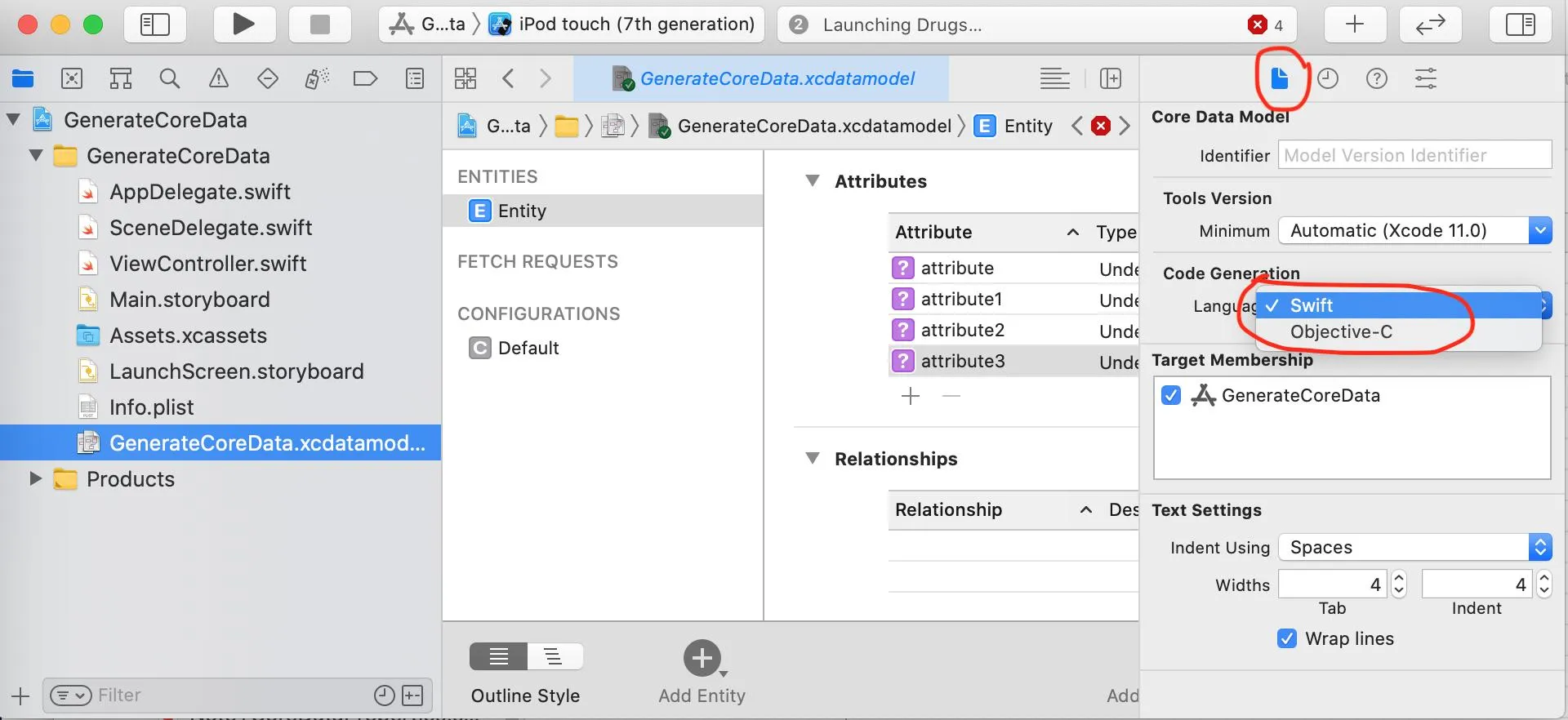Open editor options lines icon
The image size is (1568, 720).
[1055, 78]
